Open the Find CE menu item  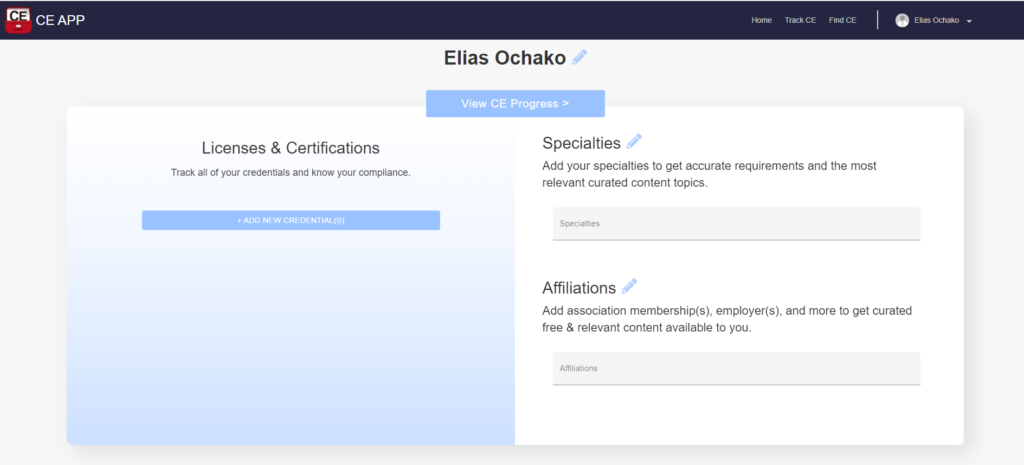coord(842,20)
